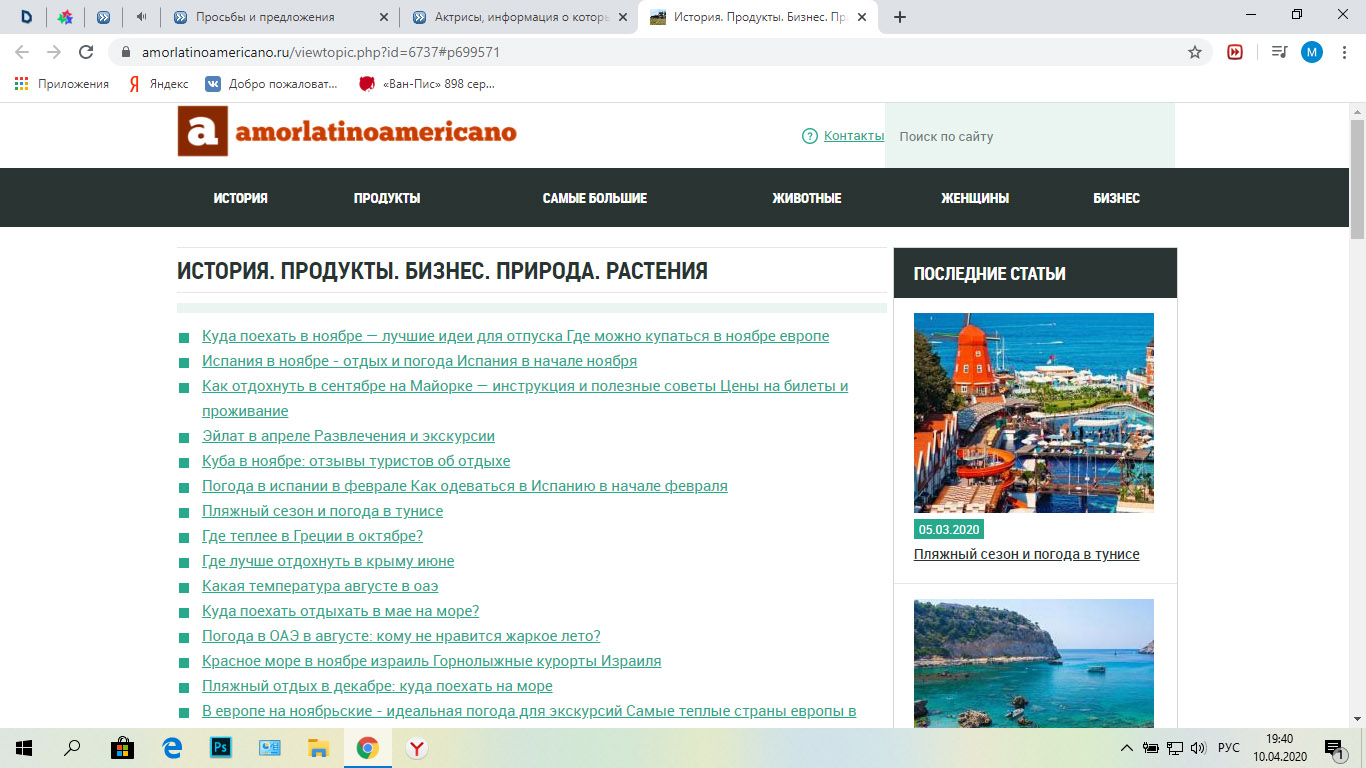Open article Эйлат в апреле Развлечения
Viewport: 1366px width, 768px height.
pos(348,436)
